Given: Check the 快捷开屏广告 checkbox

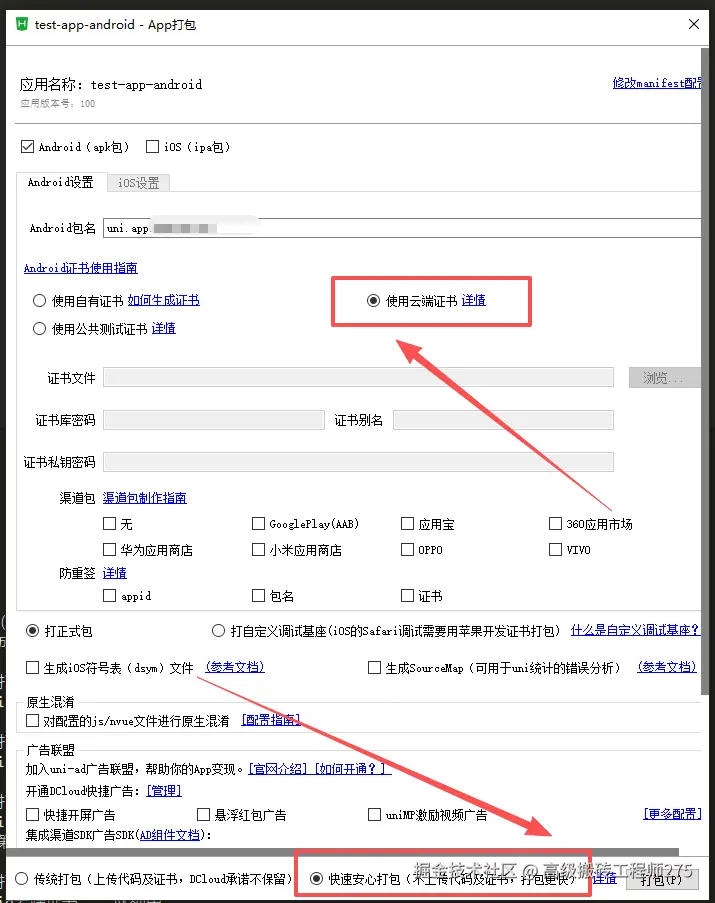Looking at the screenshot, I should pos(32,814).
